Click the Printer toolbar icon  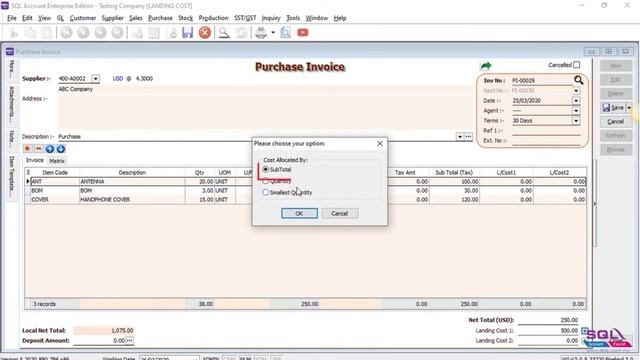pos(261,33)
